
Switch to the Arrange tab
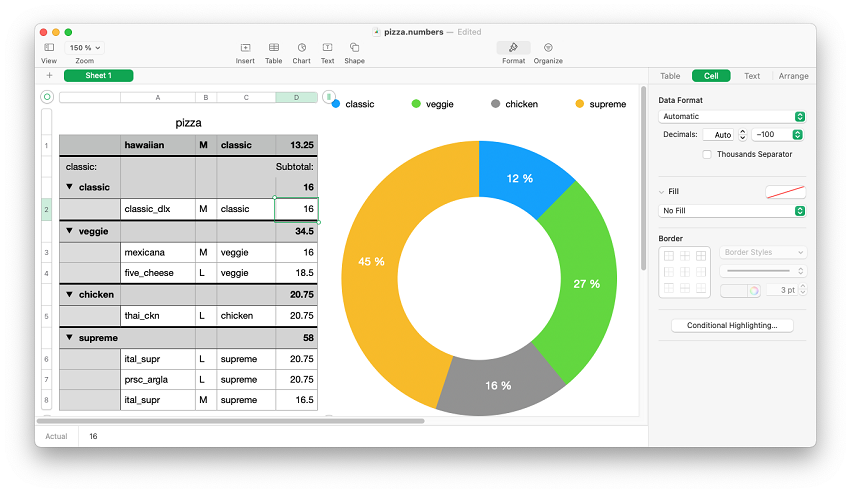793,76
